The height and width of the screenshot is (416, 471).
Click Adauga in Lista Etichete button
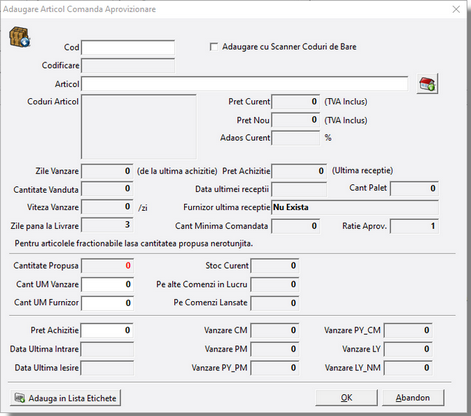[x=65, y=398]
